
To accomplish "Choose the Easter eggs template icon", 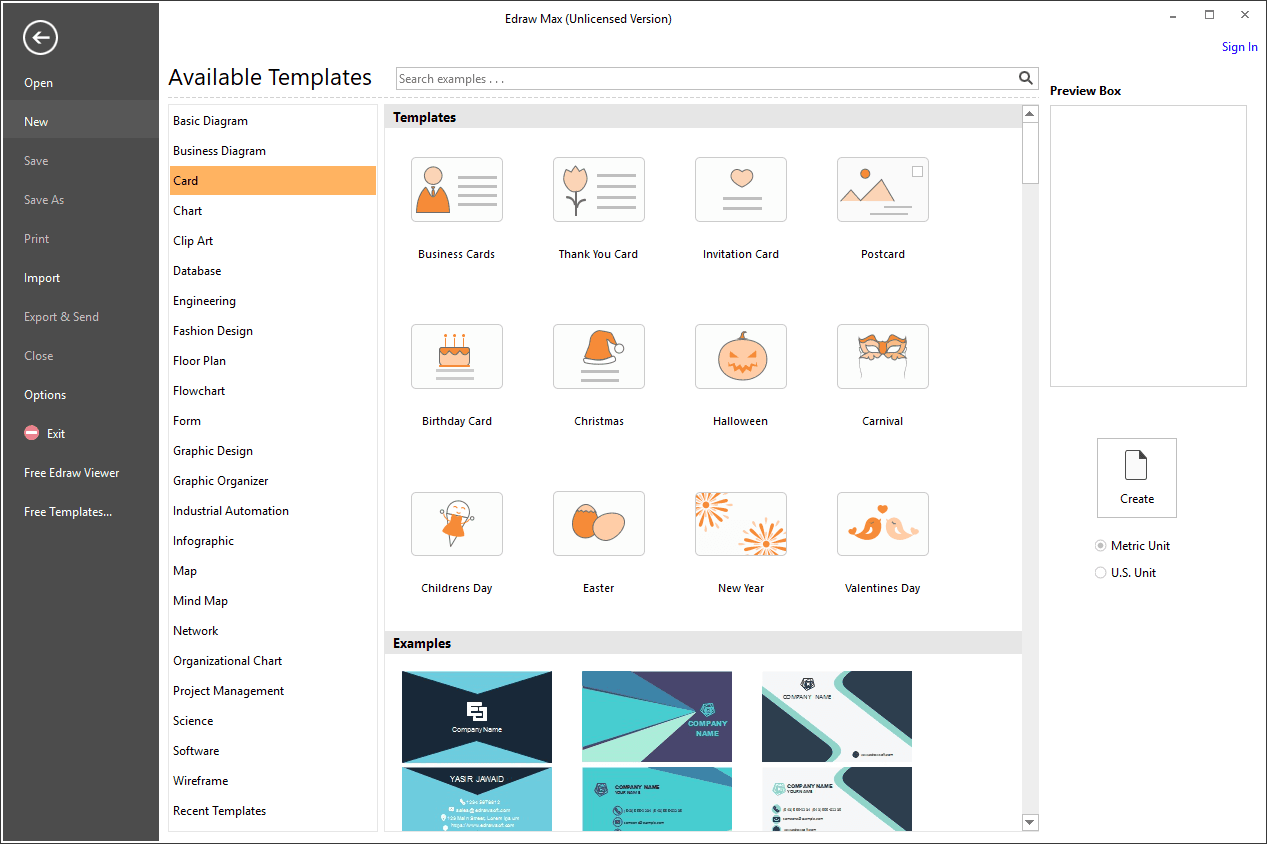I will click(599, 523).
